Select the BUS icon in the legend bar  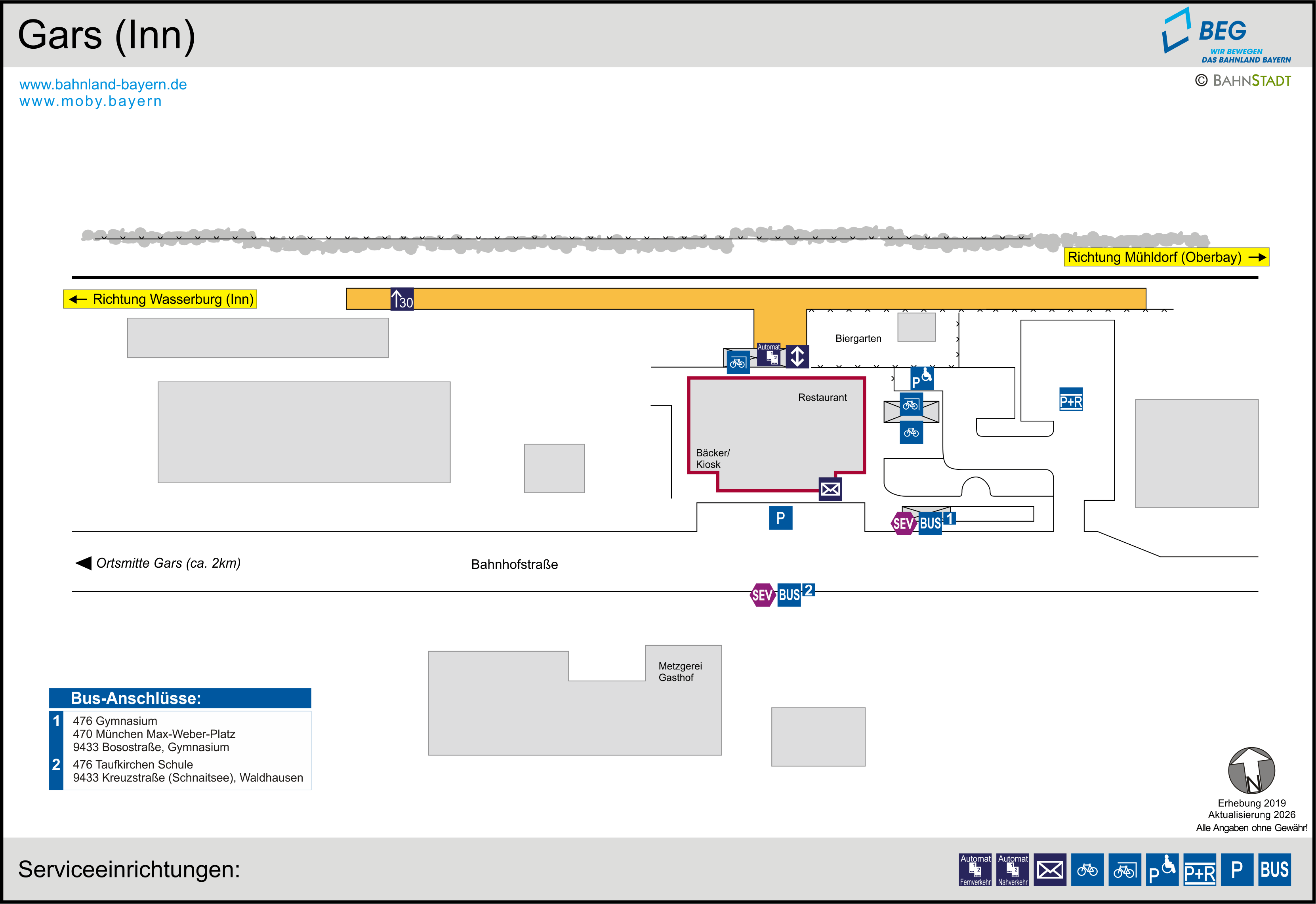tap(1274, 870)
